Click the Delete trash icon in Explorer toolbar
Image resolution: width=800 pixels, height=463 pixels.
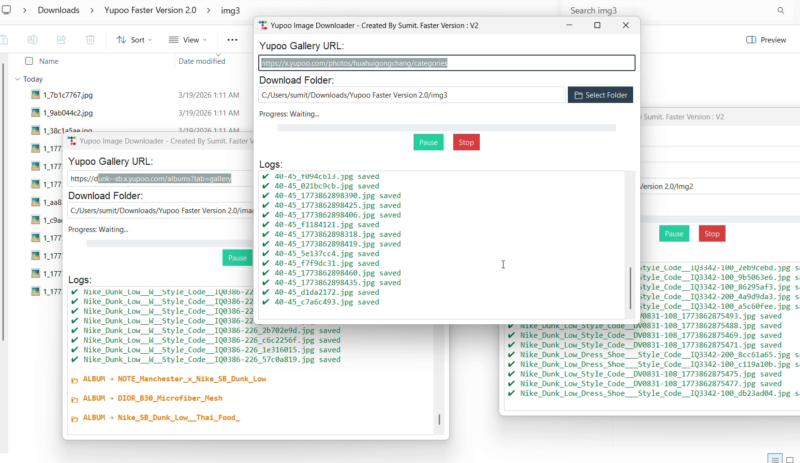tap(90, 40)
